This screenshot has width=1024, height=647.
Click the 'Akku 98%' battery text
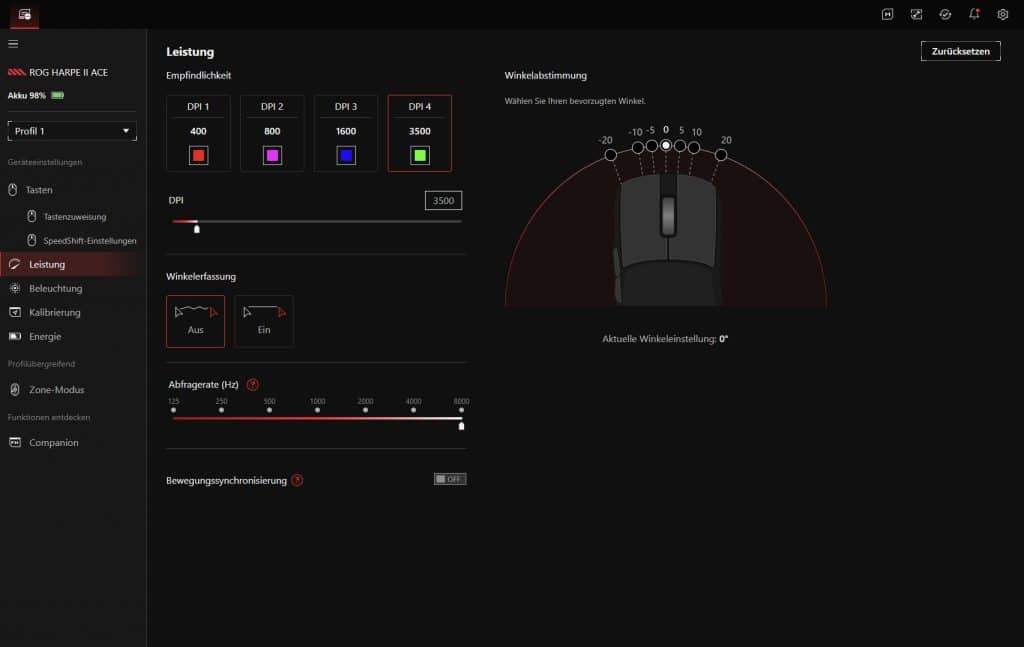pos(27,95)
